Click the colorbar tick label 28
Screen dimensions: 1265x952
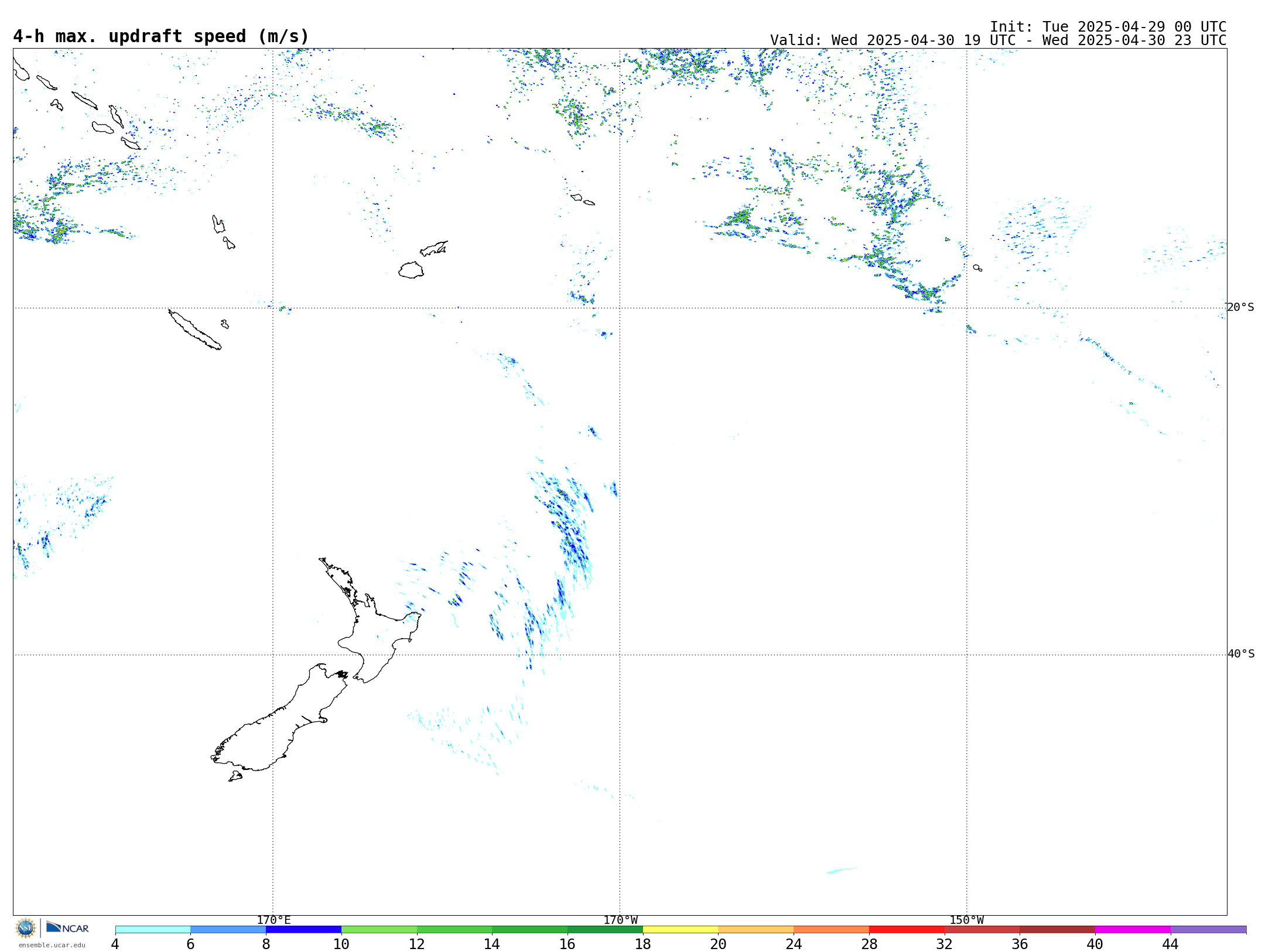point(869,944)
